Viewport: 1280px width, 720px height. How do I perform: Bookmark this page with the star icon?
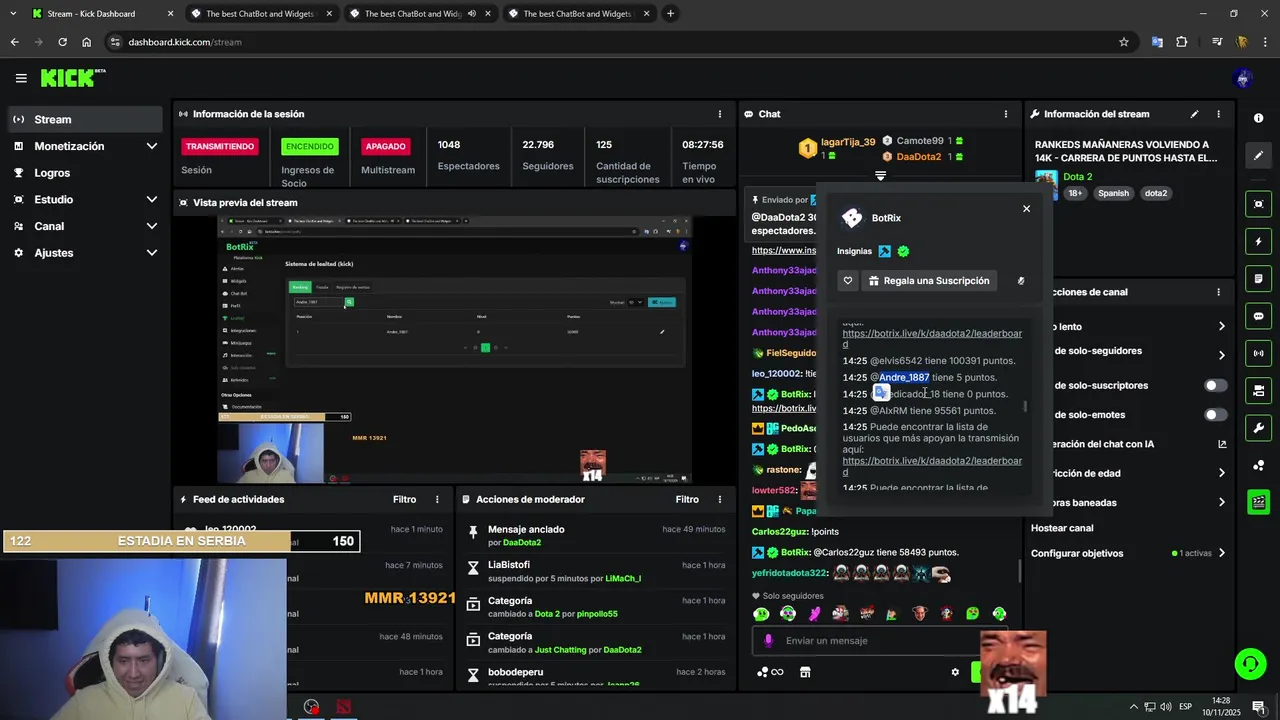coord(1124,42)
